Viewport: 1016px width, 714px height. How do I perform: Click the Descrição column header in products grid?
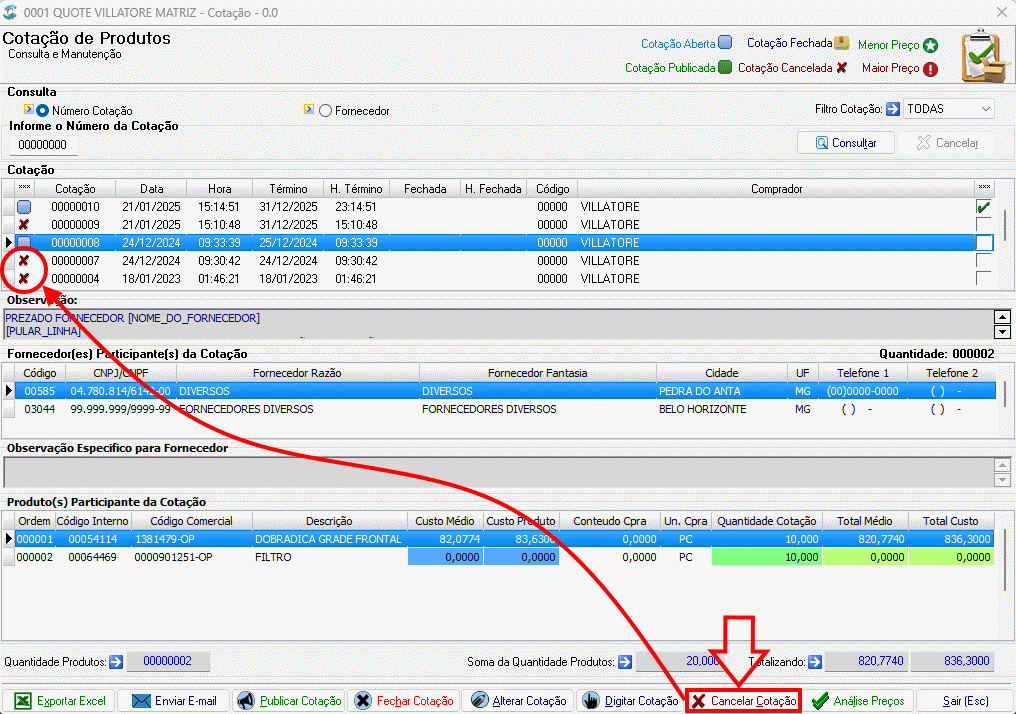[329, 521]
